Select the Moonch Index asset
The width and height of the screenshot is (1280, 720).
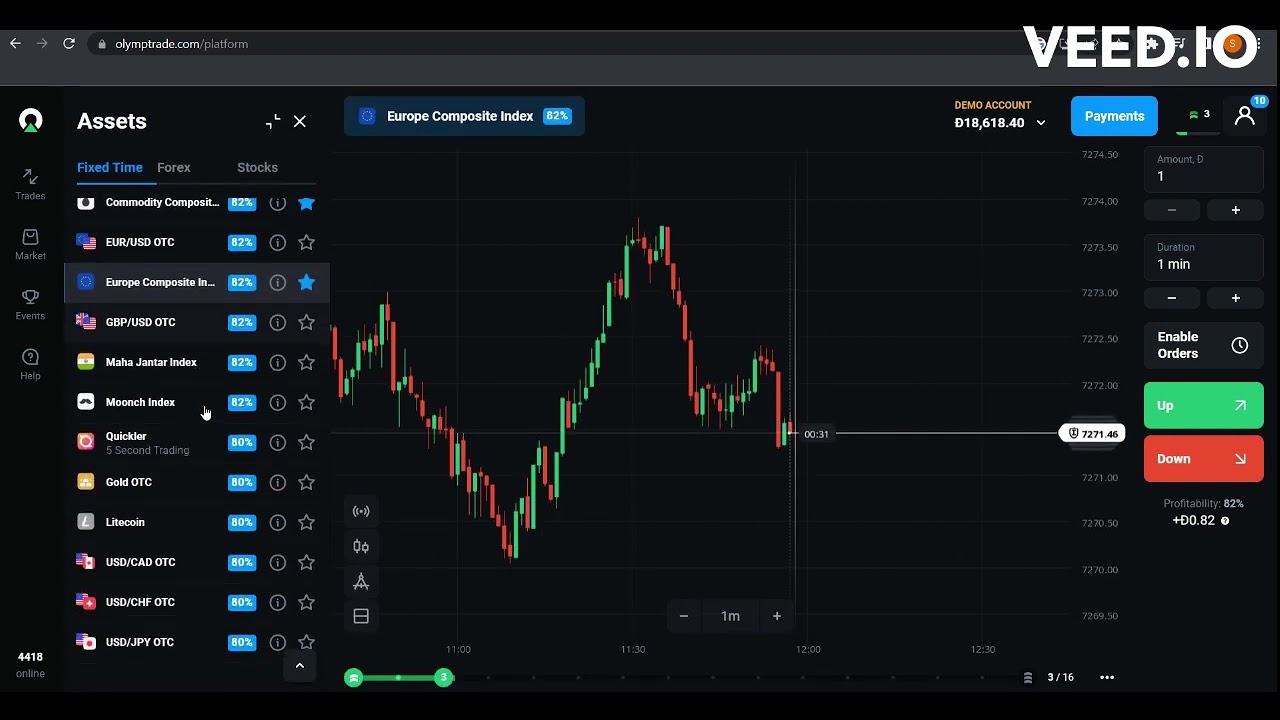coord(197,402)
